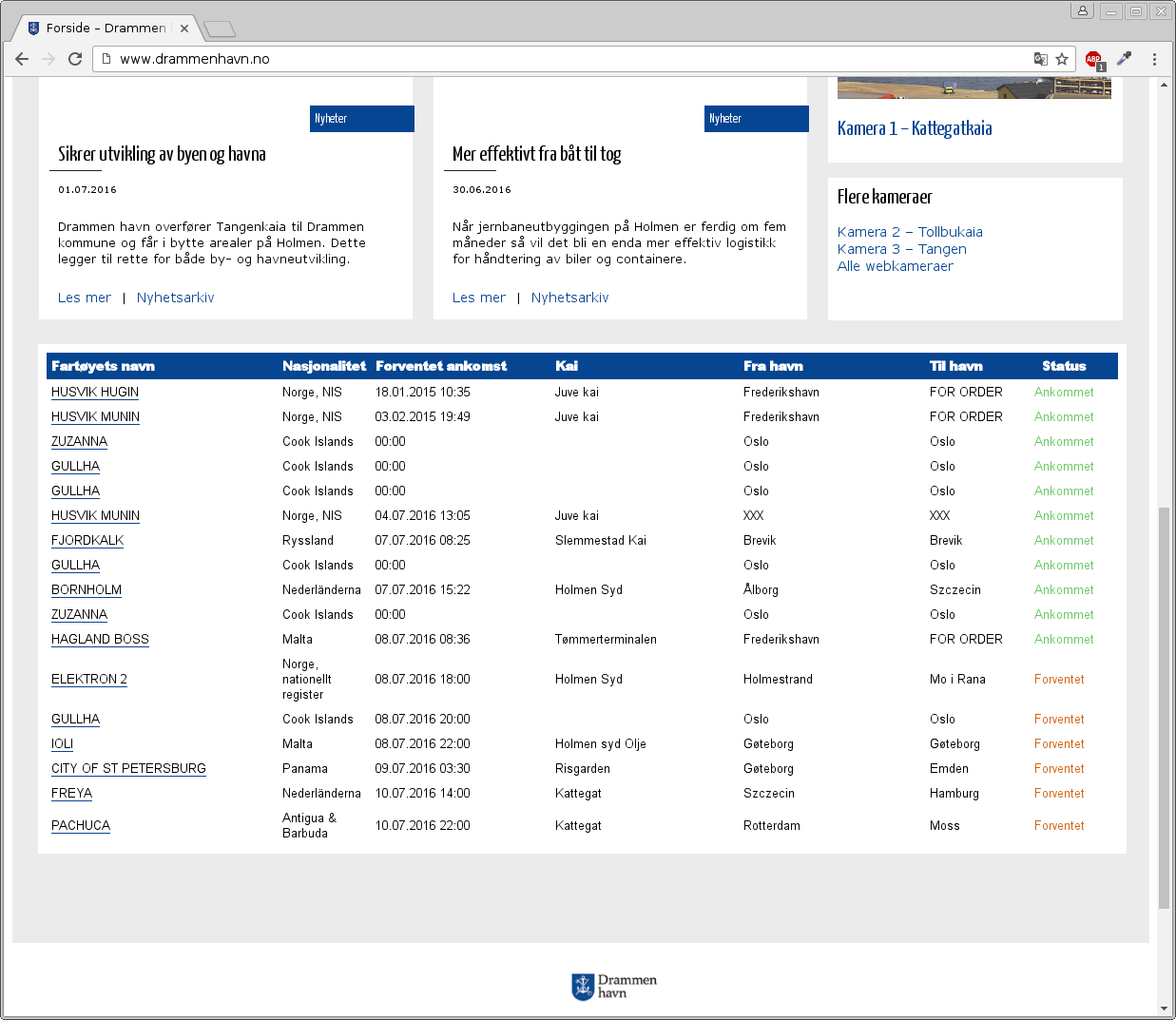Open the Adblock Plus extension icon
The height and width of the screenshot is (1020, 1176).
(x=1093, y=59)
